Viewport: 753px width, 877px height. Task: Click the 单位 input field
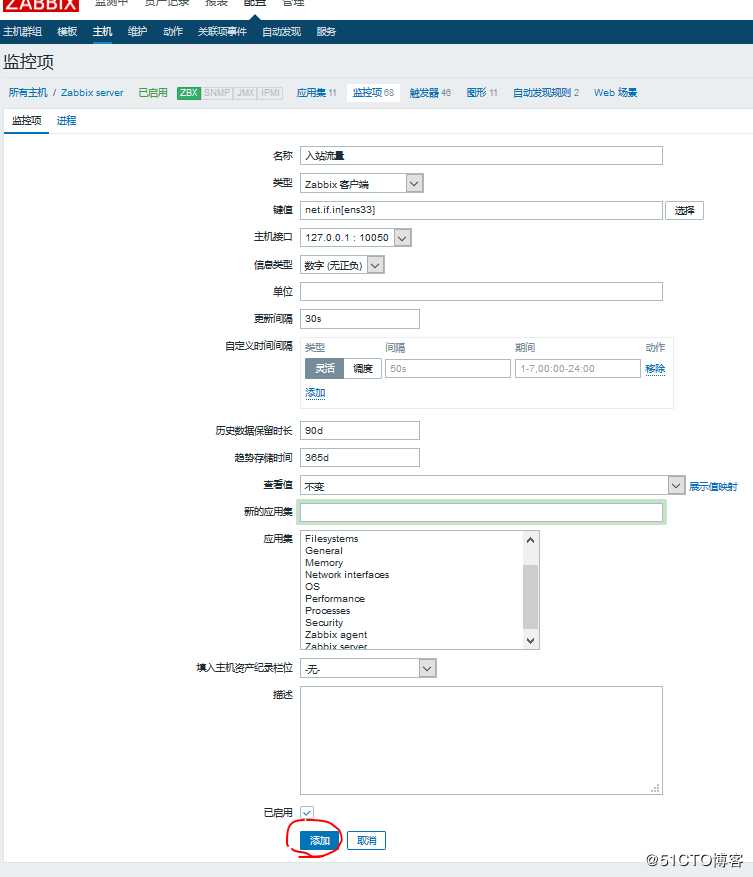pyautogui.click(x=481, y=291)
